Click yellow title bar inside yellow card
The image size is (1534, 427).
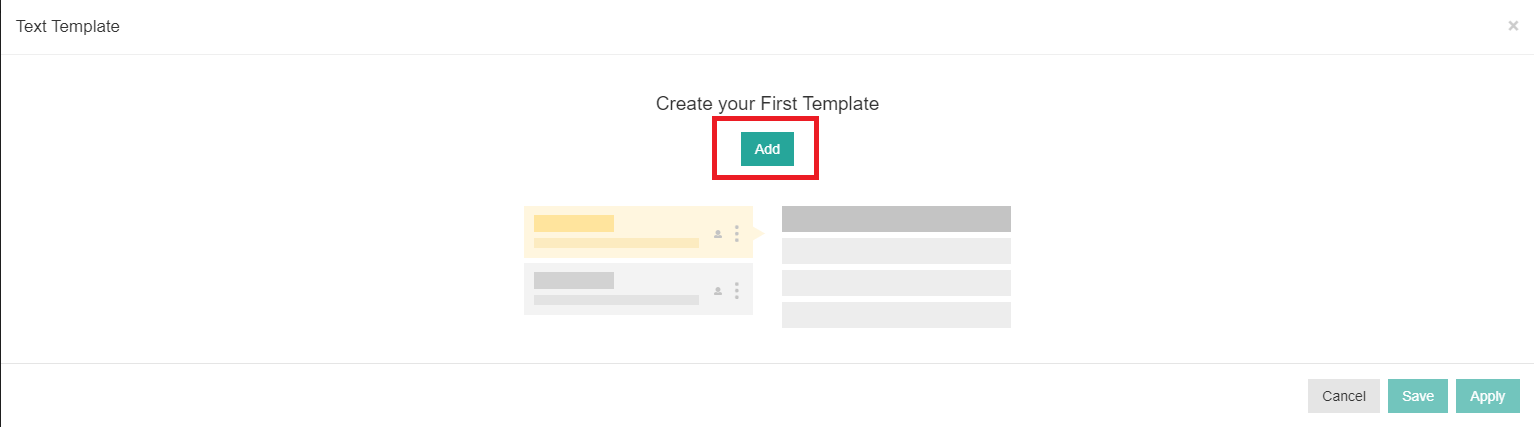click(574, 223)
